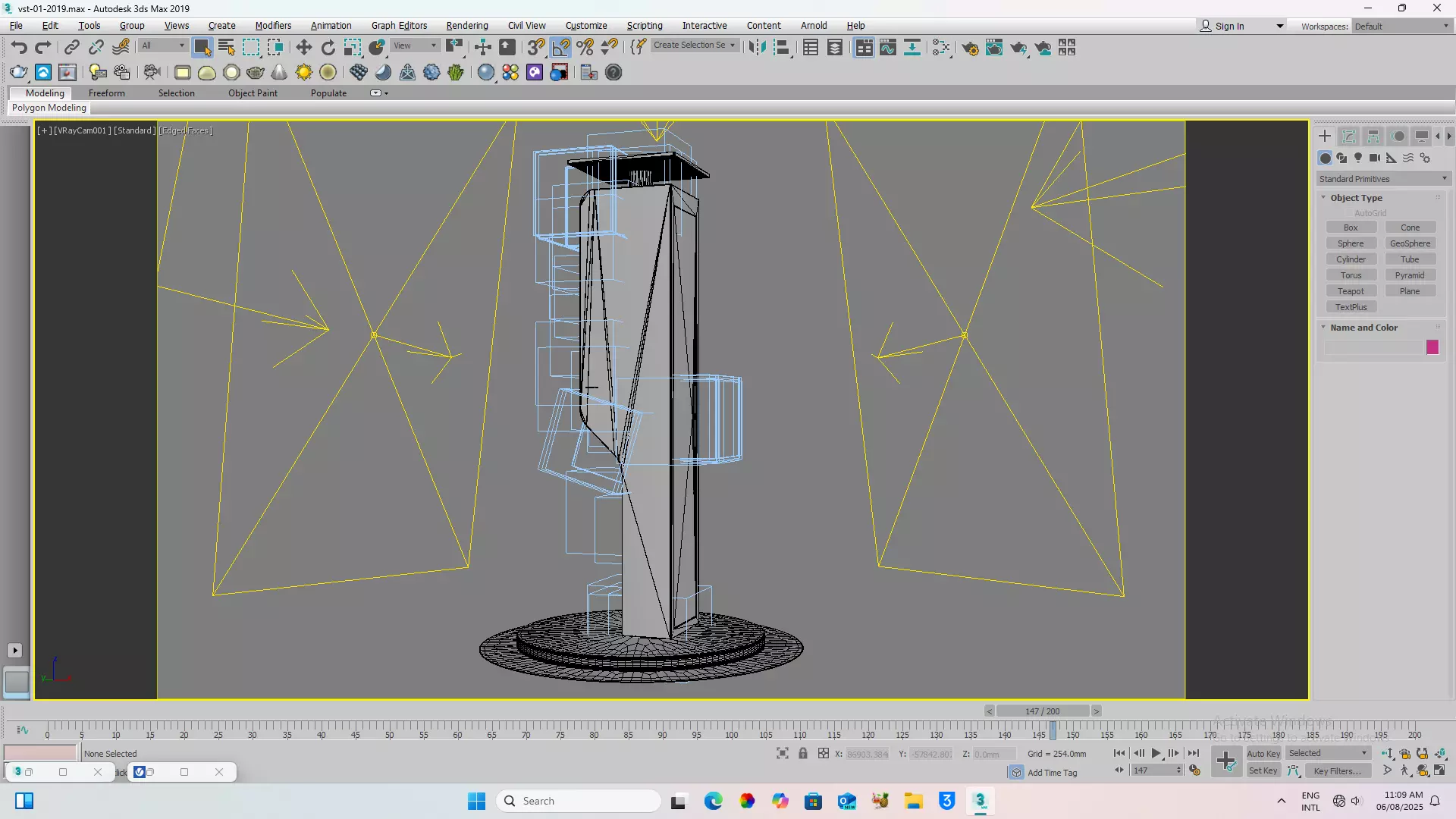Screen dimensions: 1456x819
Task: Open the Standard Primitives category dropdown
Action: [x=1383, y=179]
